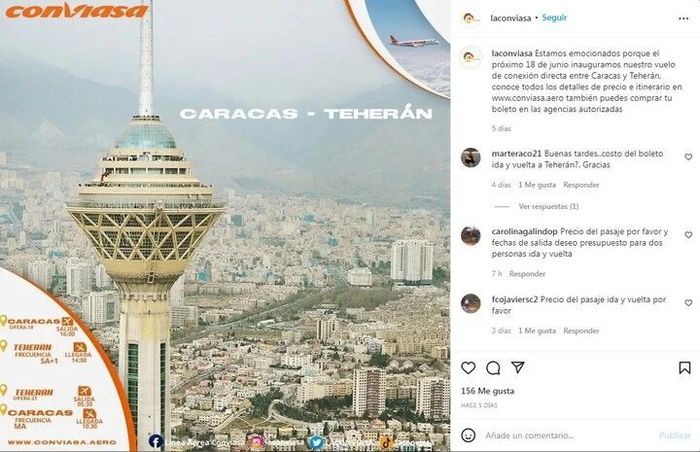This screenshot has width=700, height=452.
Task: Like the post with the heart icon
Action: 468,368
